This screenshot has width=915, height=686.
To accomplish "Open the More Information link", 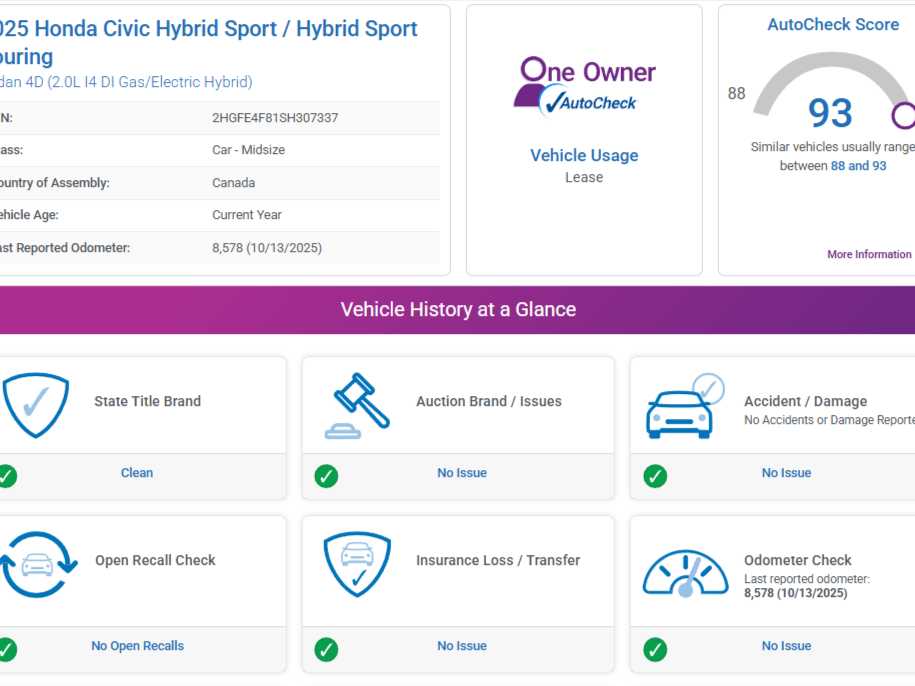I will click(868, 254).
